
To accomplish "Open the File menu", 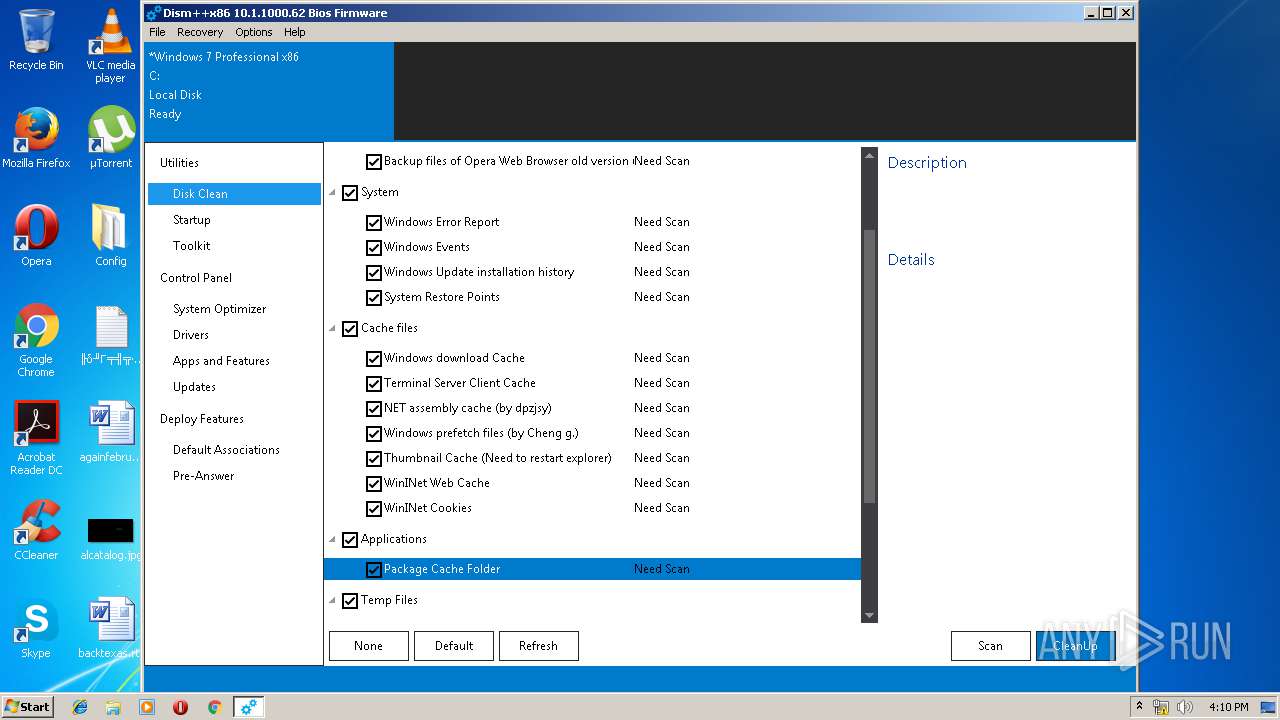I will 157,32.
